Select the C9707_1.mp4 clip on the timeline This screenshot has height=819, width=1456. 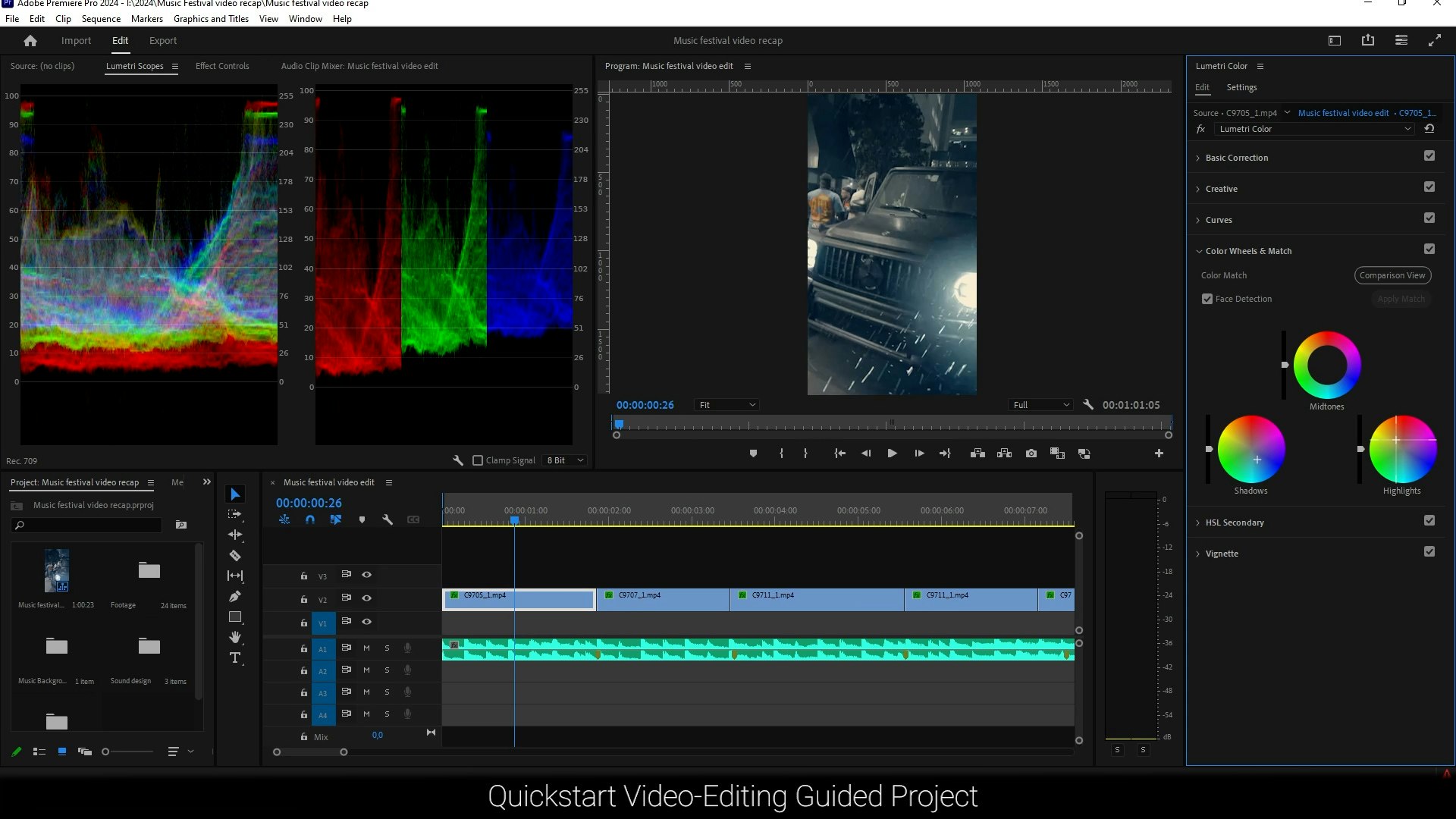662,600
